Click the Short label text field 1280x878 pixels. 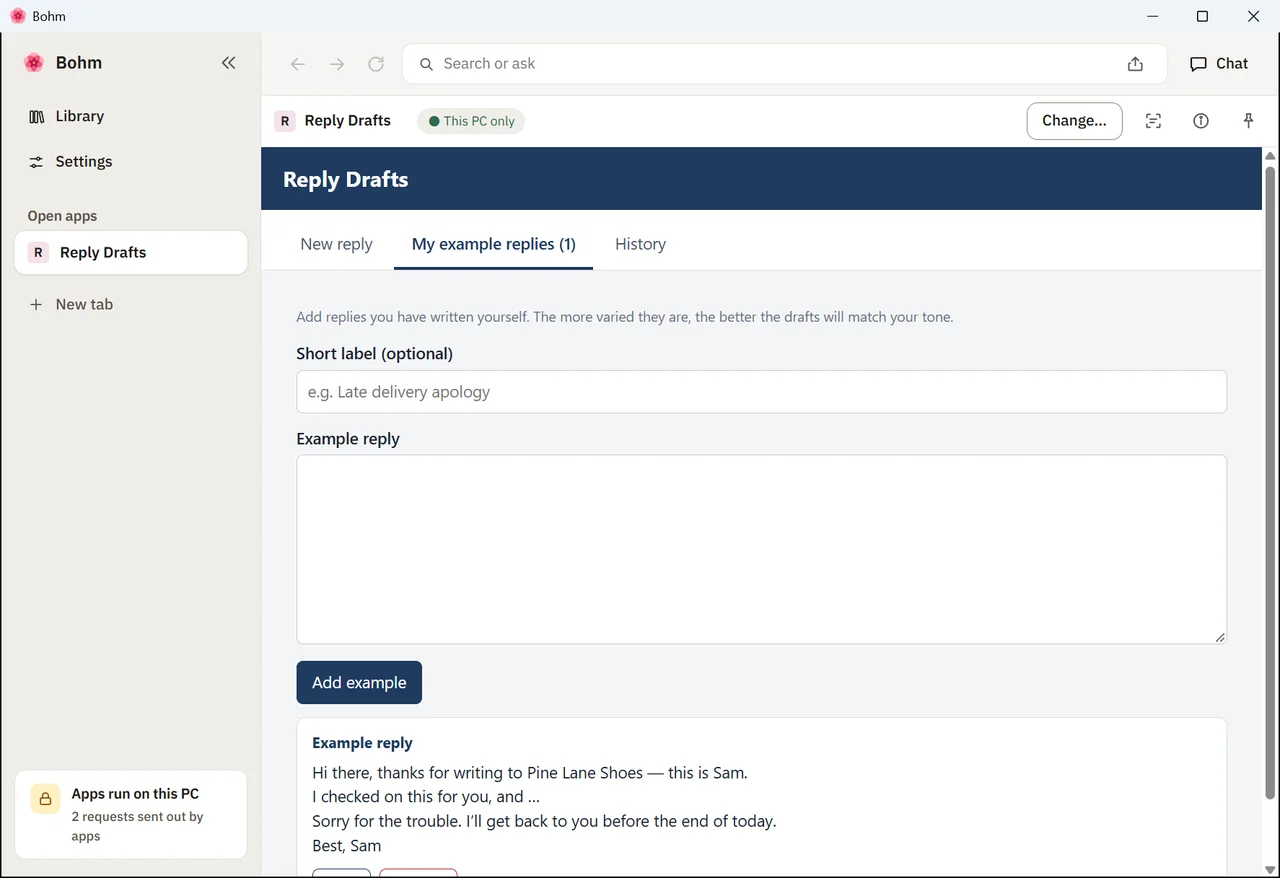pyautogui.click(x=762, y=392)
